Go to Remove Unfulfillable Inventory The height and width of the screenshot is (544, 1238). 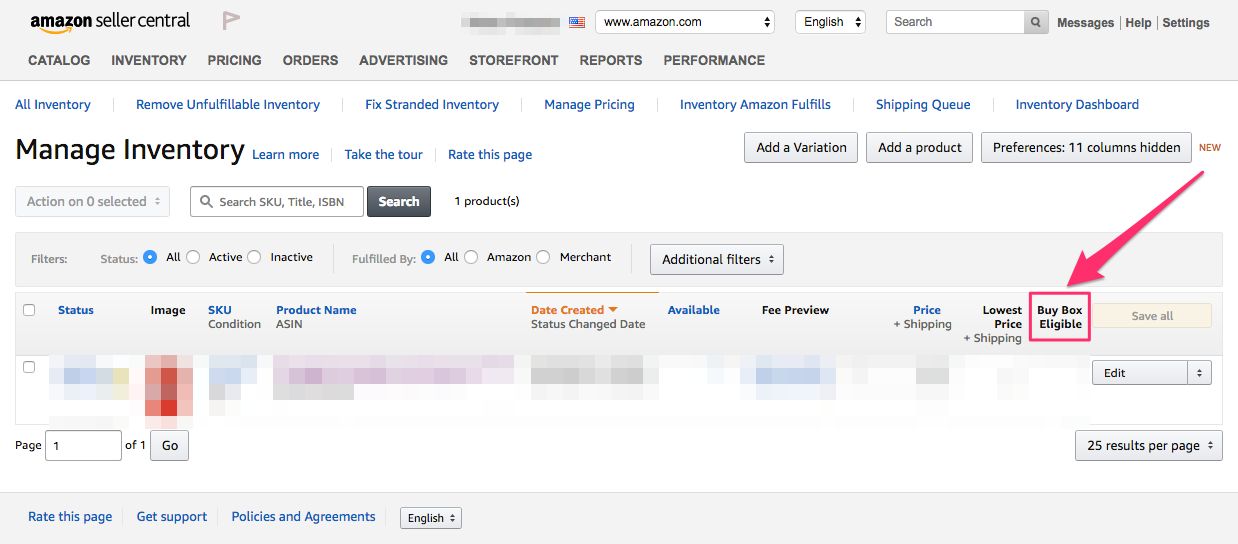click(228, 104)
